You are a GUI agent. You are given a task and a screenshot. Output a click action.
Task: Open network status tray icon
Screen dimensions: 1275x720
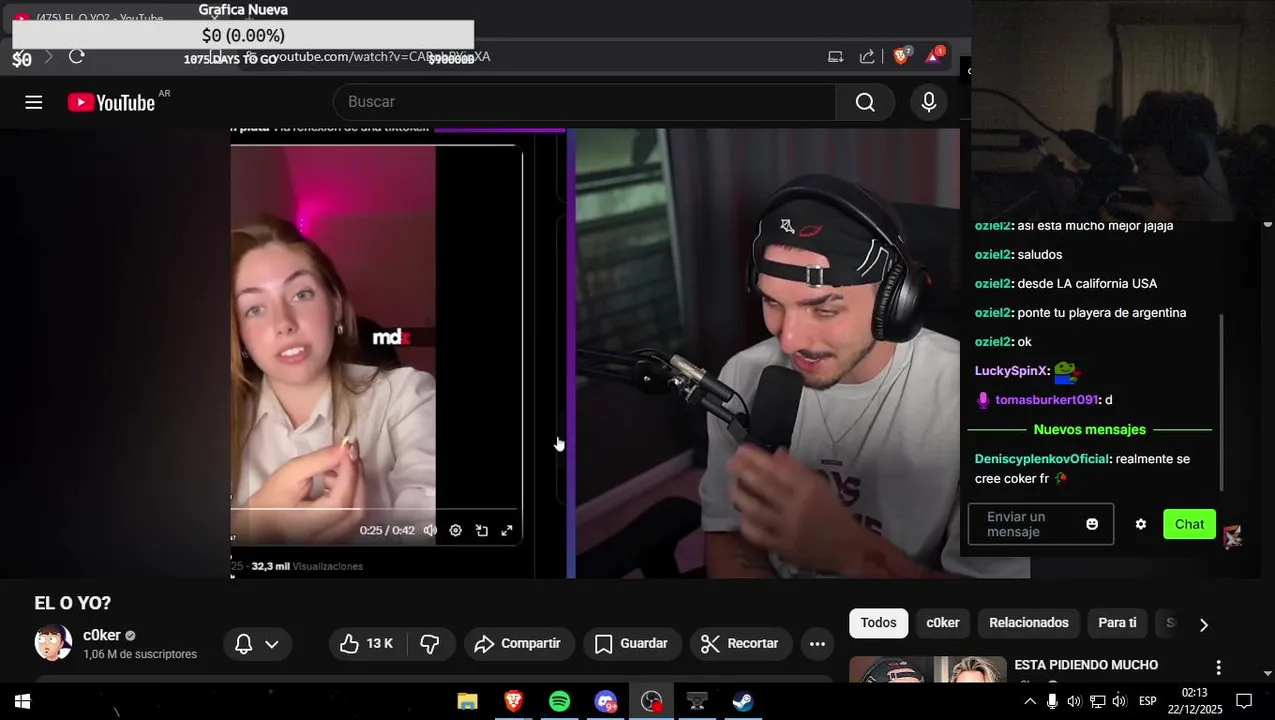[1097, 702]
